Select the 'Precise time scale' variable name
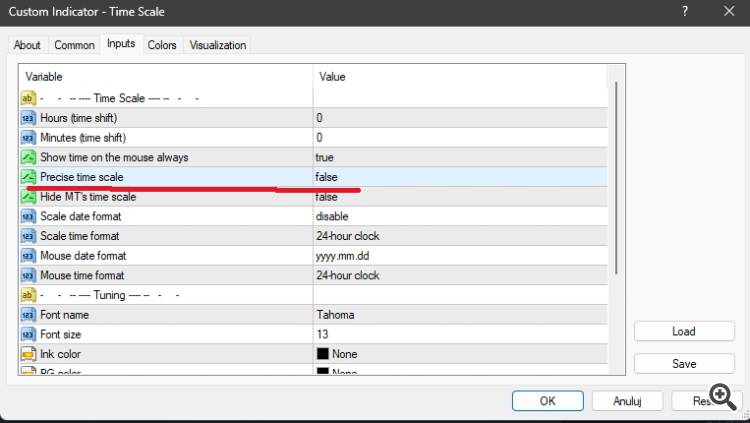The image size is (750, 423). click(x=82, y=177)
